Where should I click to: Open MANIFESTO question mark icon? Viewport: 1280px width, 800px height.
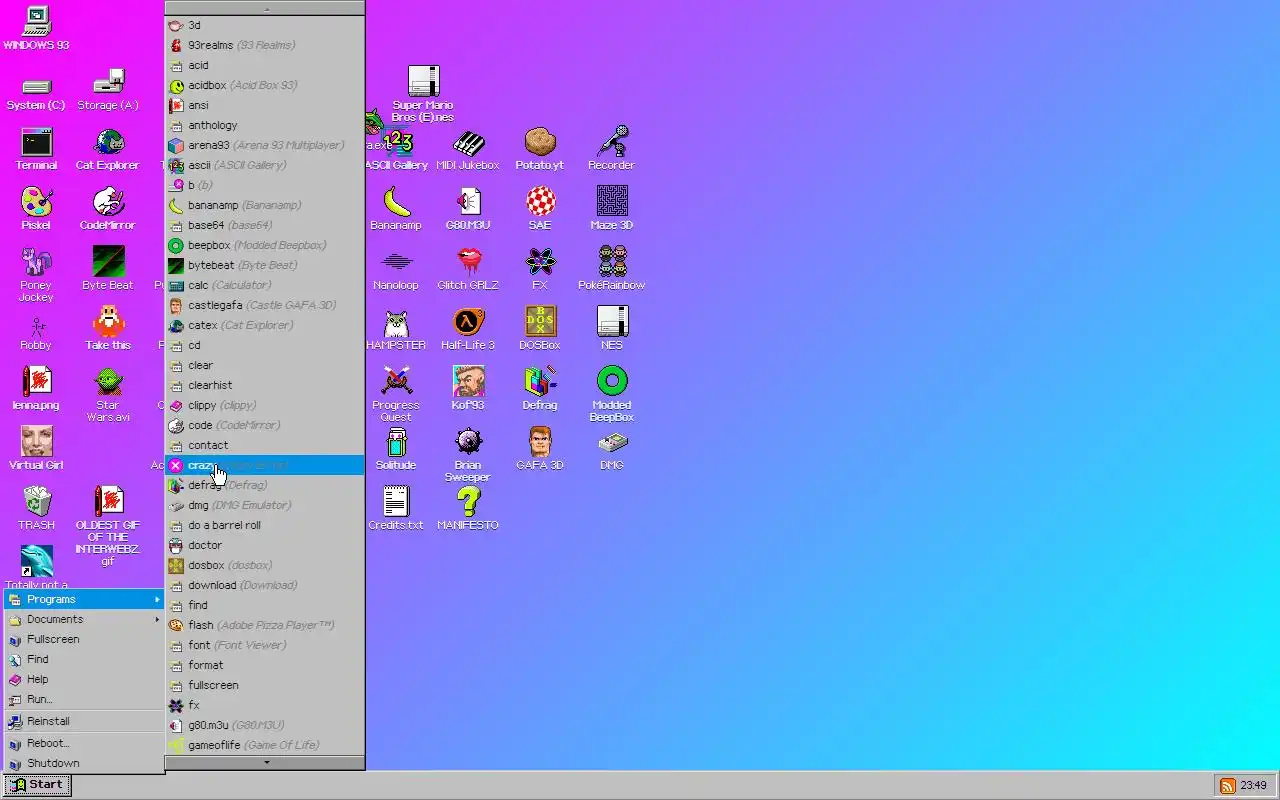[x=468, y=510]
